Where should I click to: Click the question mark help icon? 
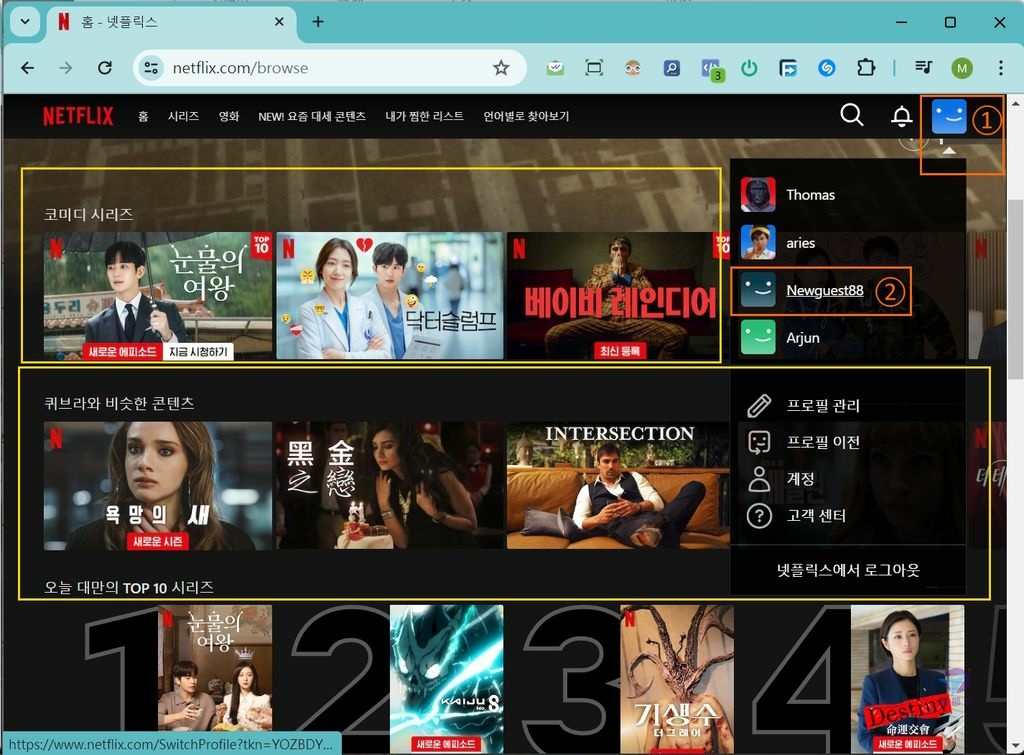[759, 516]
